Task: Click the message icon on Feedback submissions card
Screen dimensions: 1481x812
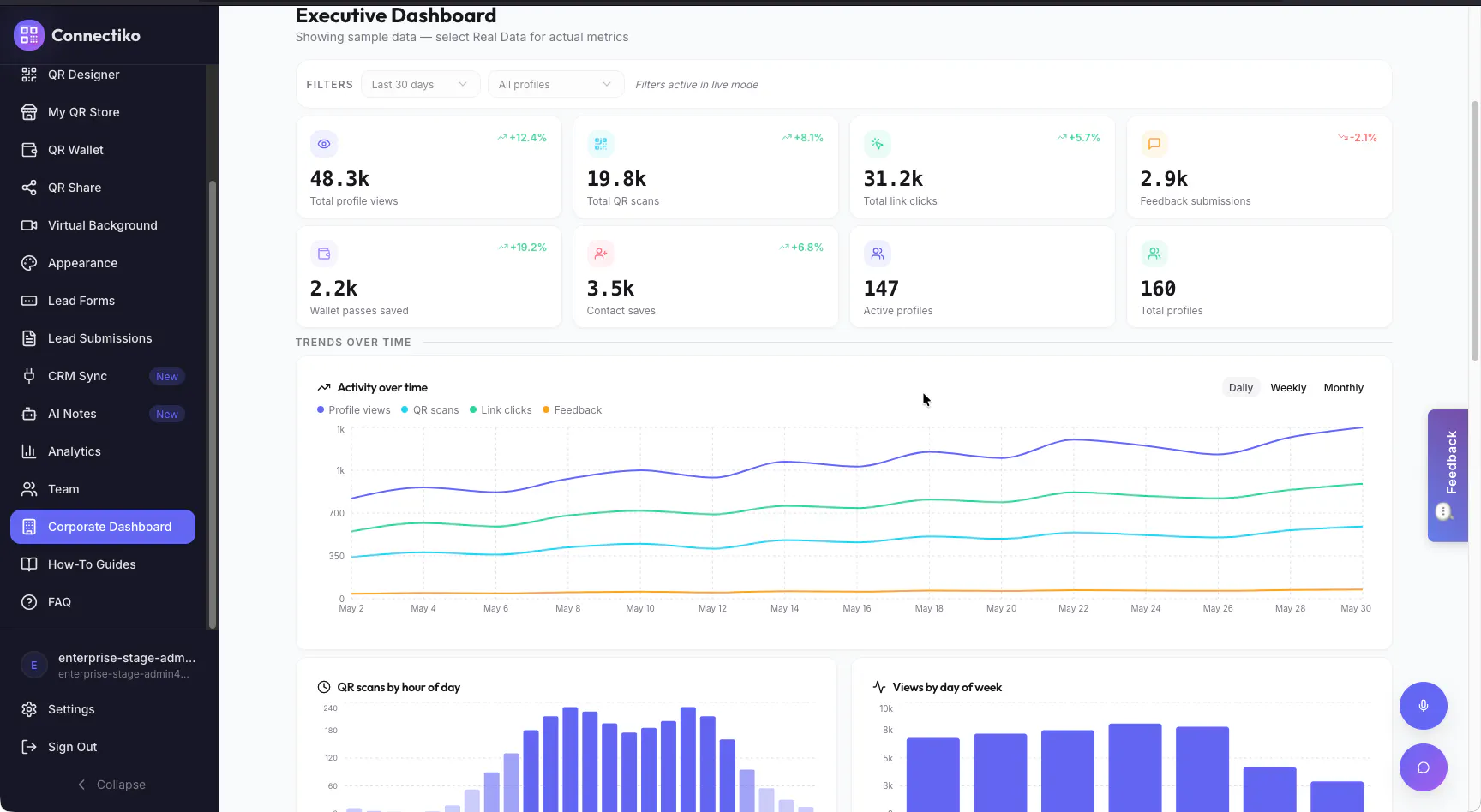Action: tap(1154, 144)
